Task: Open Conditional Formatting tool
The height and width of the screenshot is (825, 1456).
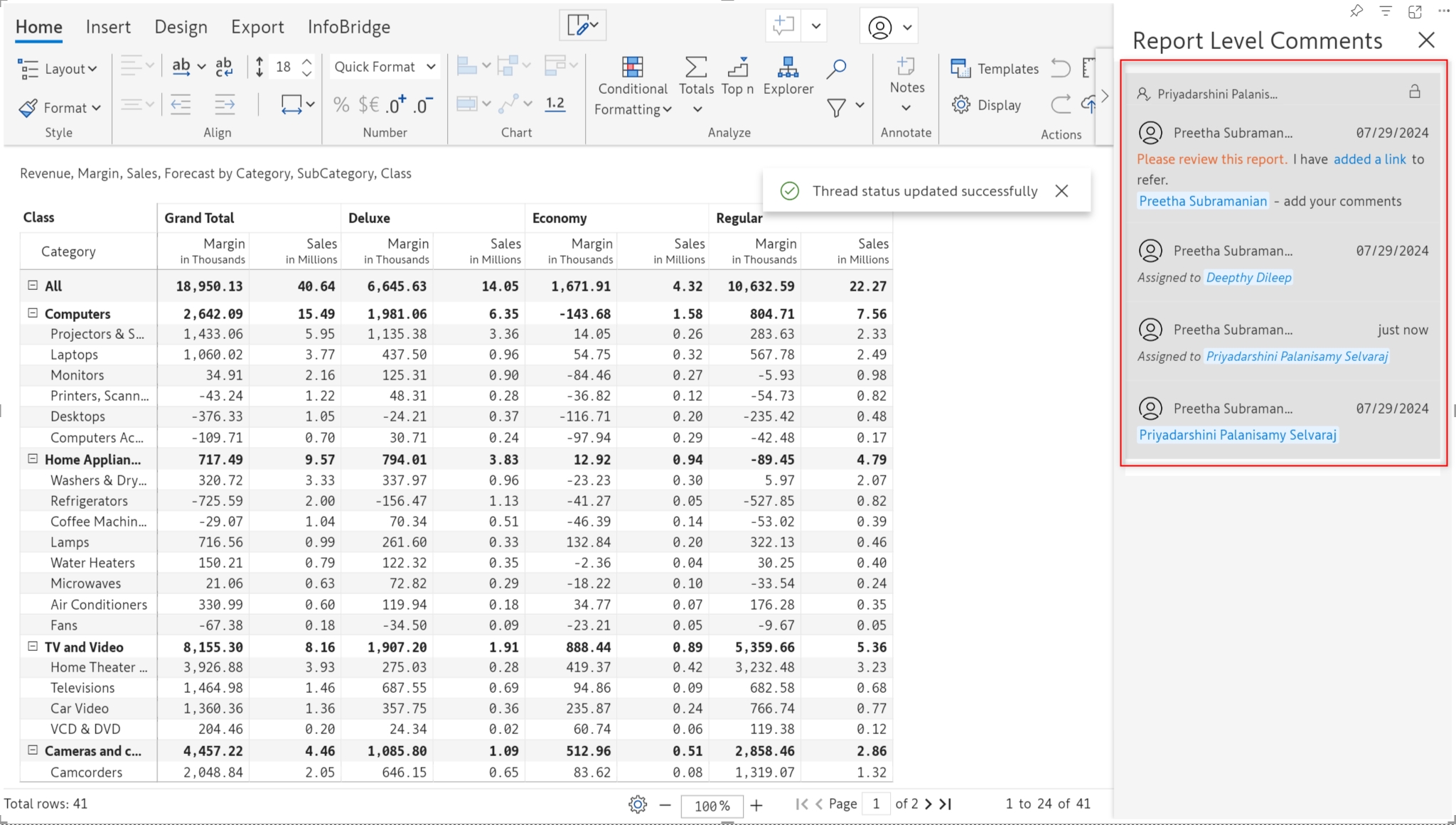Action: (632, 86)
